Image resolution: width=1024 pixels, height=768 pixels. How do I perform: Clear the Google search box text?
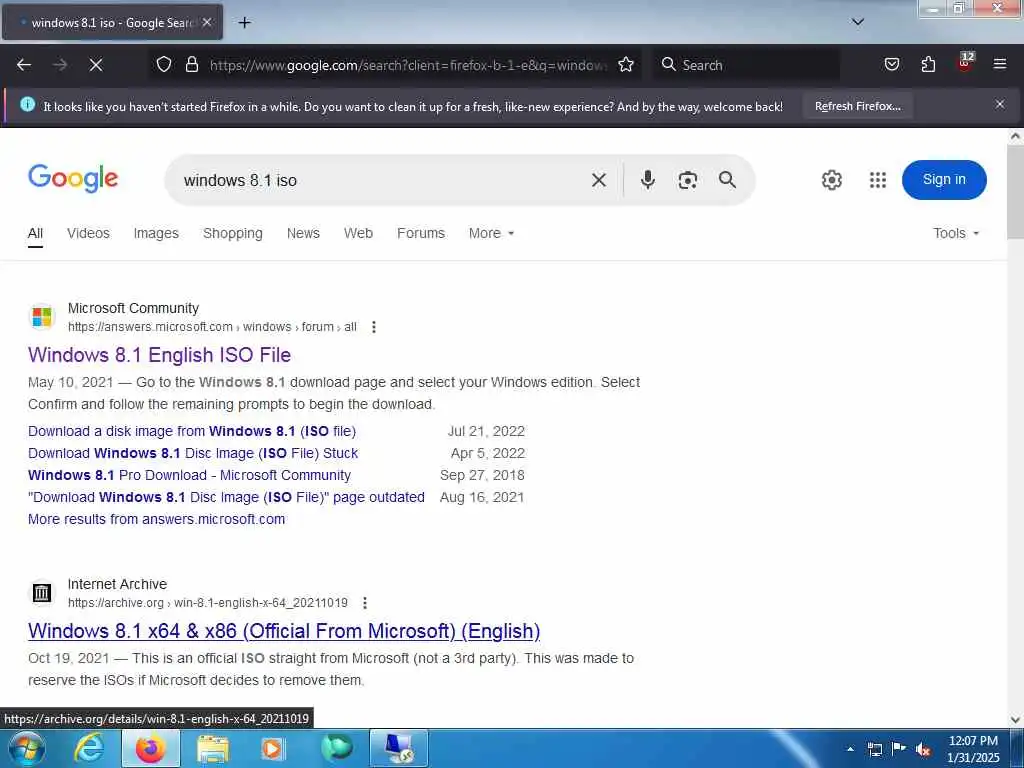(x=599, y=180)
